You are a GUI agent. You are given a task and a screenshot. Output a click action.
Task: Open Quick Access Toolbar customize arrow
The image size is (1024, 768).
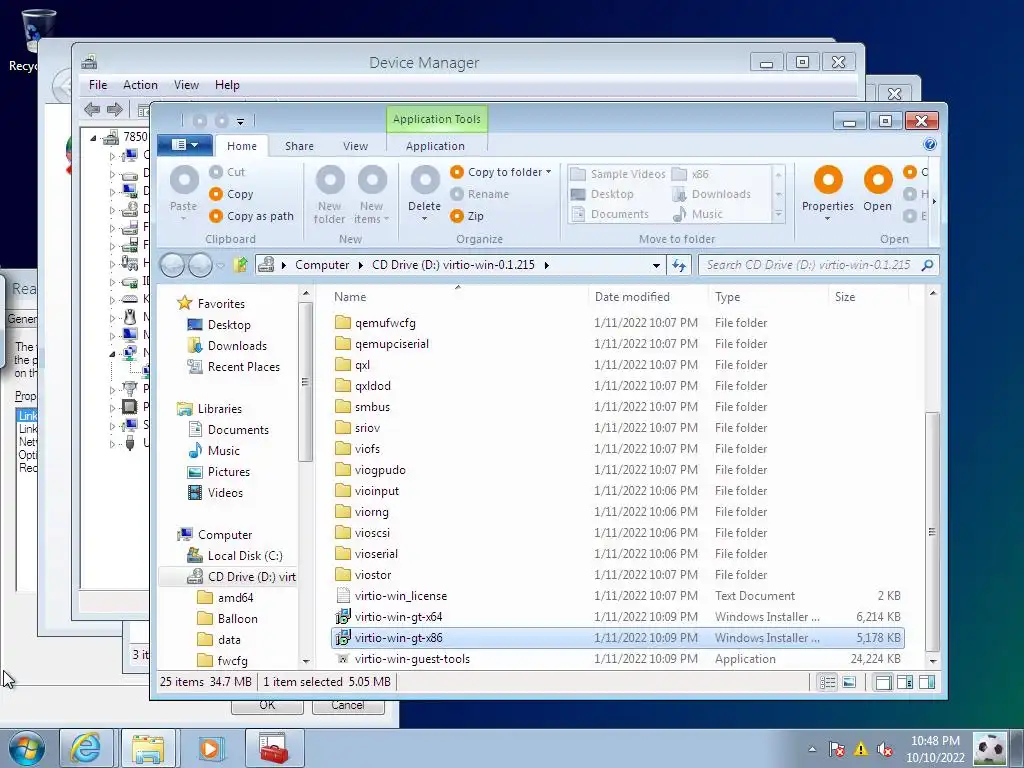point(240,121)
